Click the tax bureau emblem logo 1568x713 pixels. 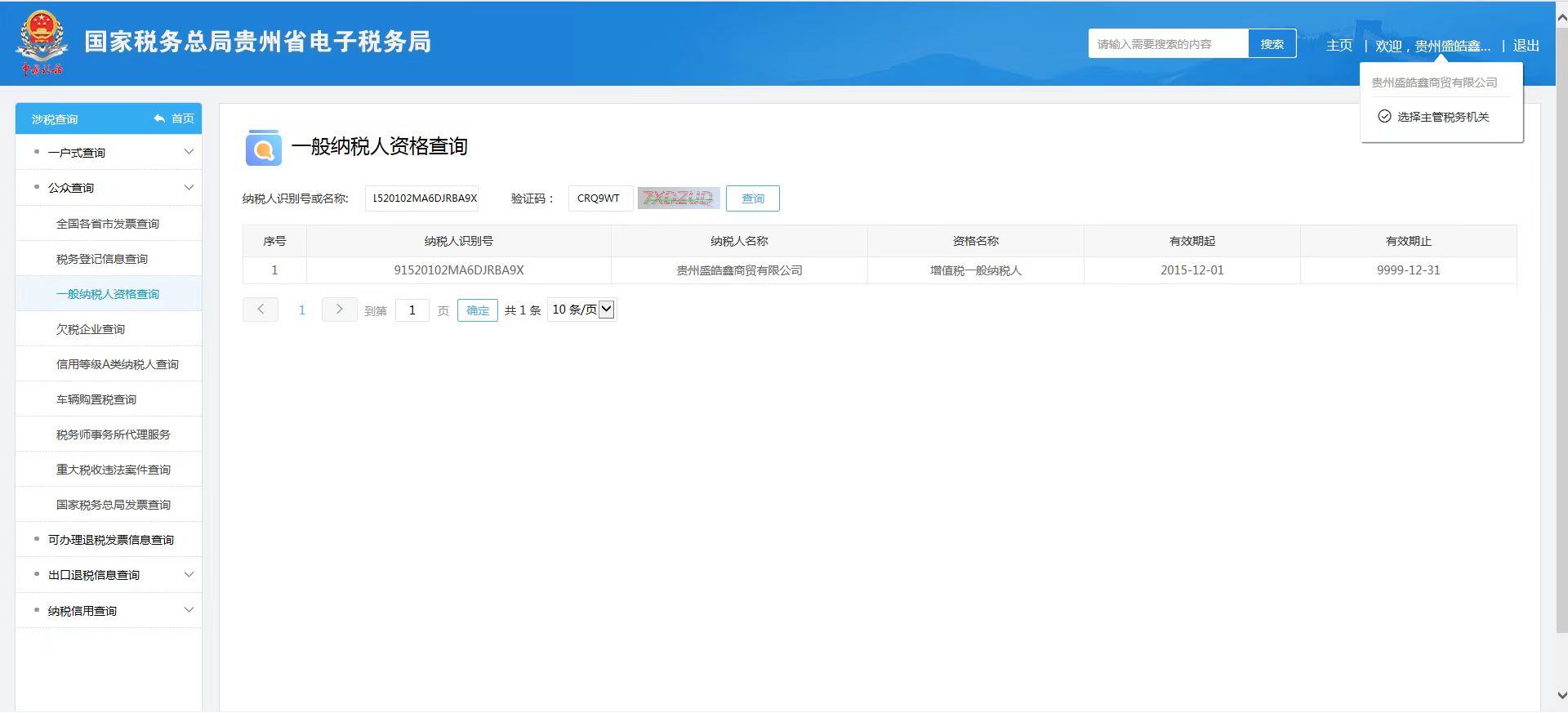pos(39,42)
